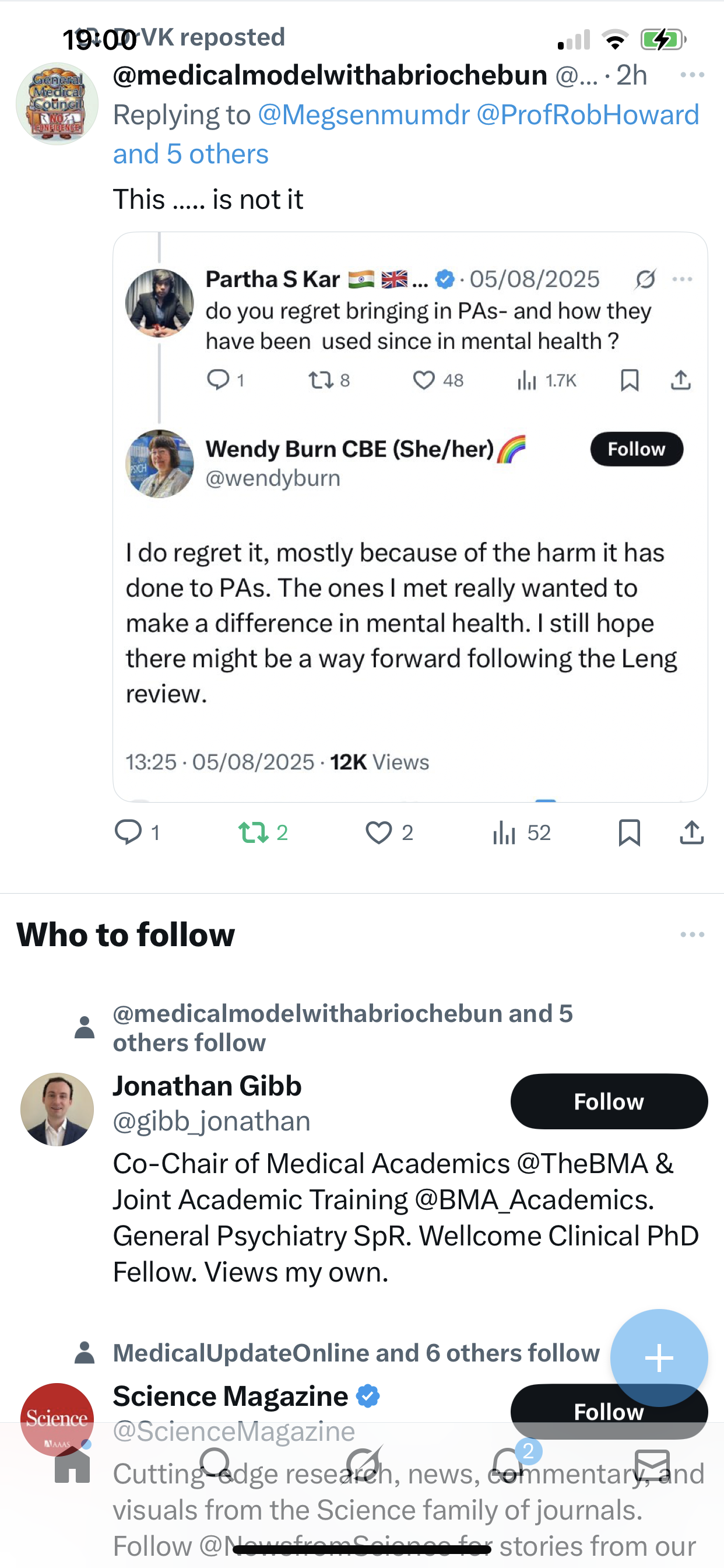
Task: Tap the reply icon on the main tweet
Action: [128, 832]
